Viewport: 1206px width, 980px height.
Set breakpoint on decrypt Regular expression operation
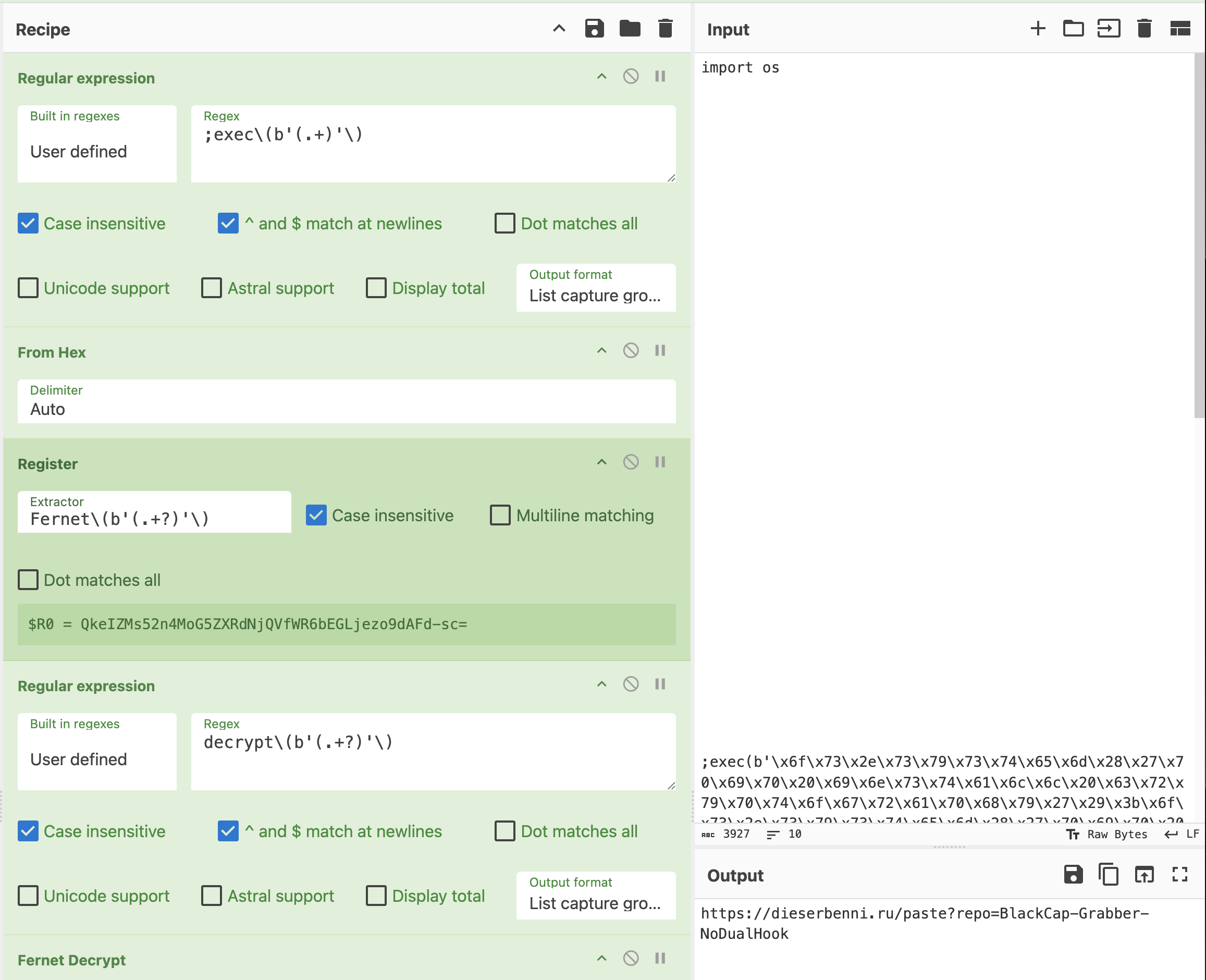pyautogui.click(x=660, y=684)
